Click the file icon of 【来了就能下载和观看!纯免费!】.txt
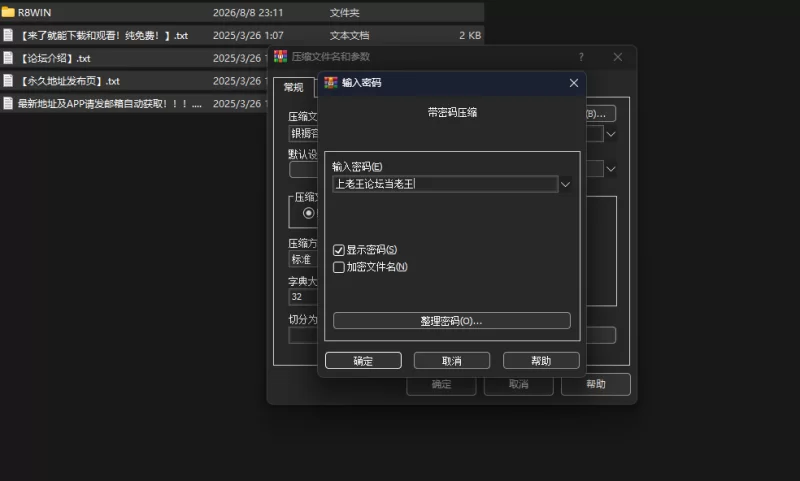Image resolution: width=800 pixels, height=481 pixels. click(x=8, y=35)
